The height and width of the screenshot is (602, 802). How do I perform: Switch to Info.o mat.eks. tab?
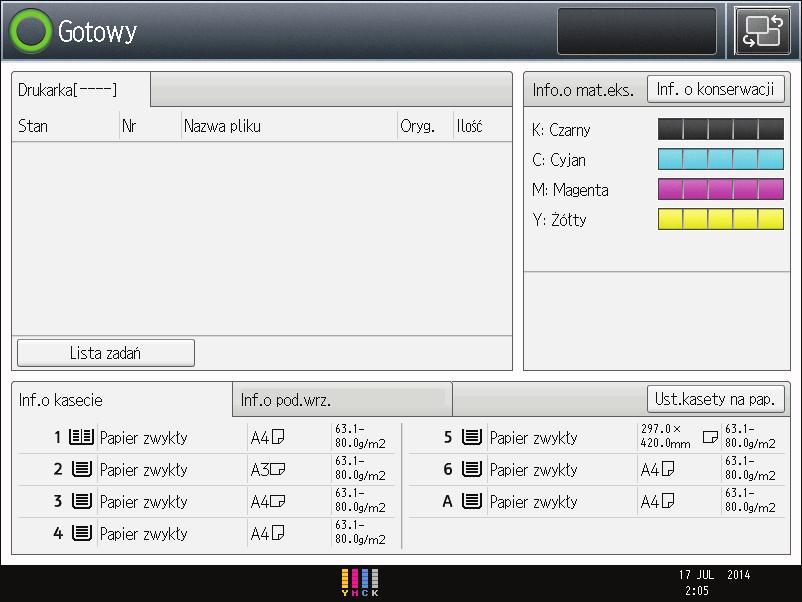[583, 90]
